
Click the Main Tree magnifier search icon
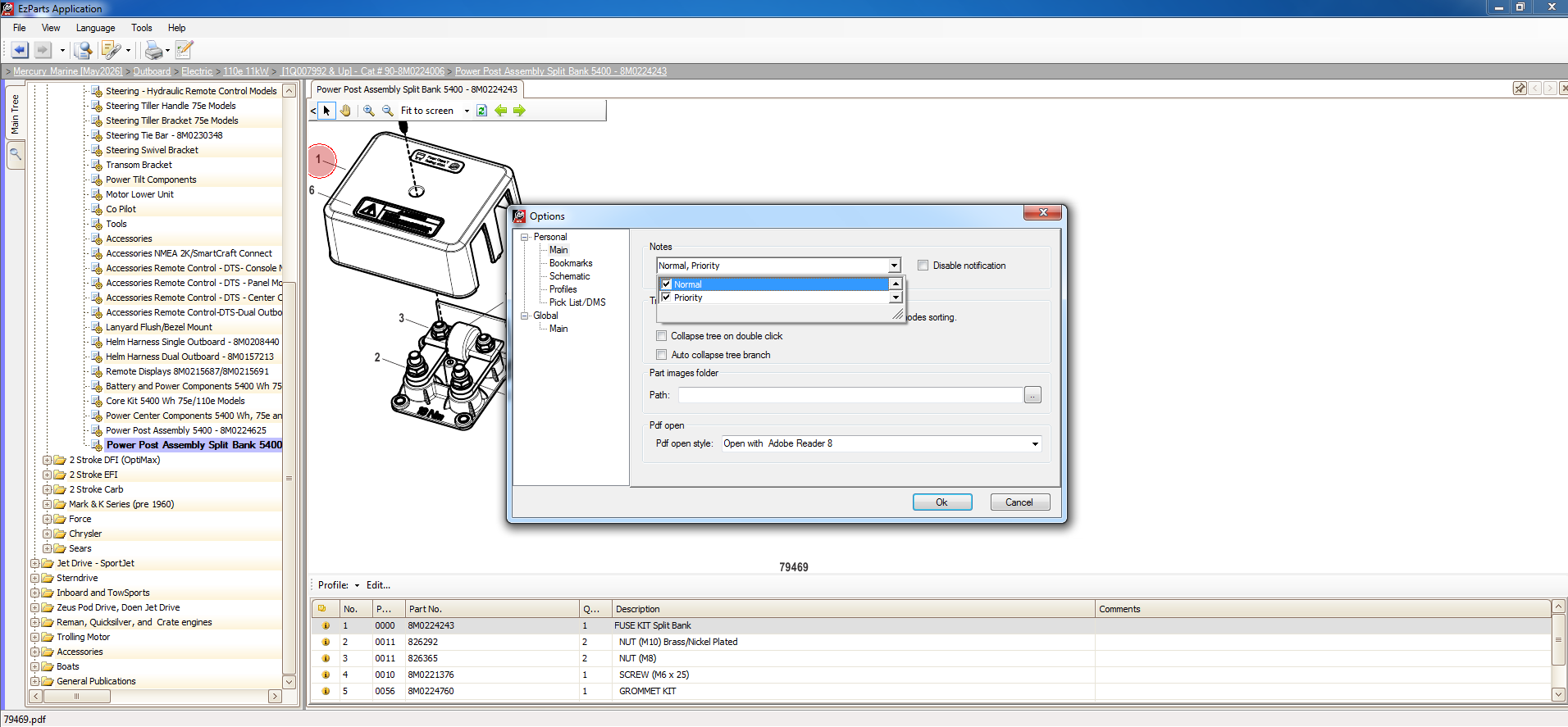[15, 153]
